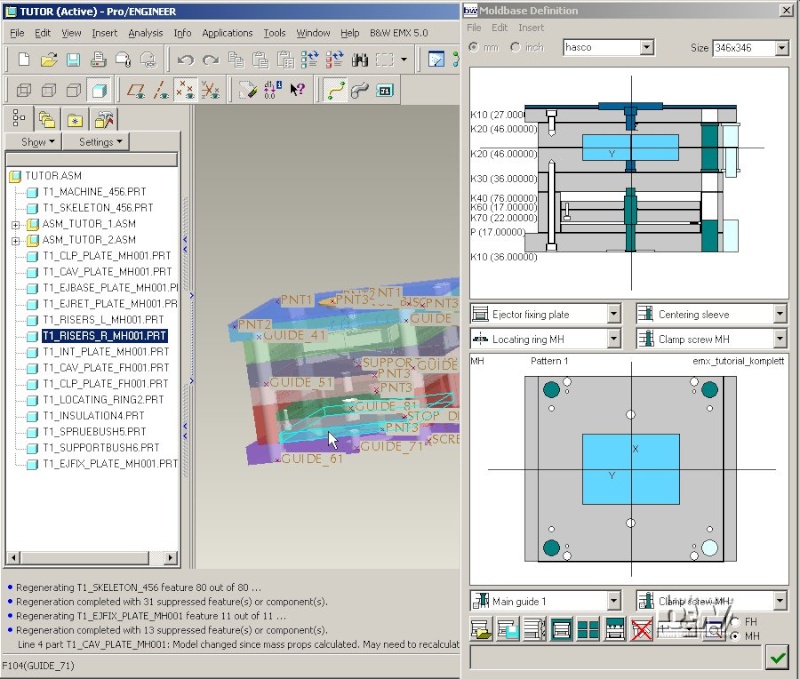The width and height of the screenshot is (800, 679).
Task: Toggle datum points display
Action: click(185, 91)
